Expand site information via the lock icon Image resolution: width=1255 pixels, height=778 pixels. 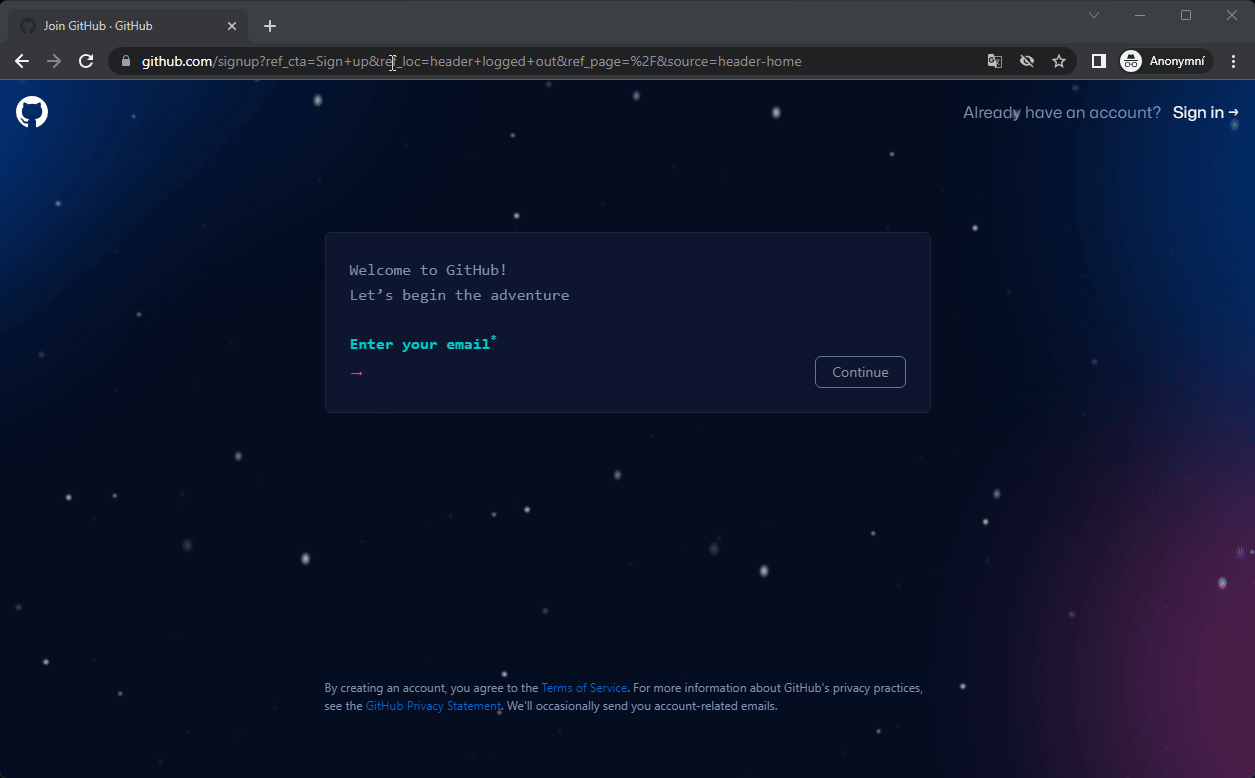point(125,61)
